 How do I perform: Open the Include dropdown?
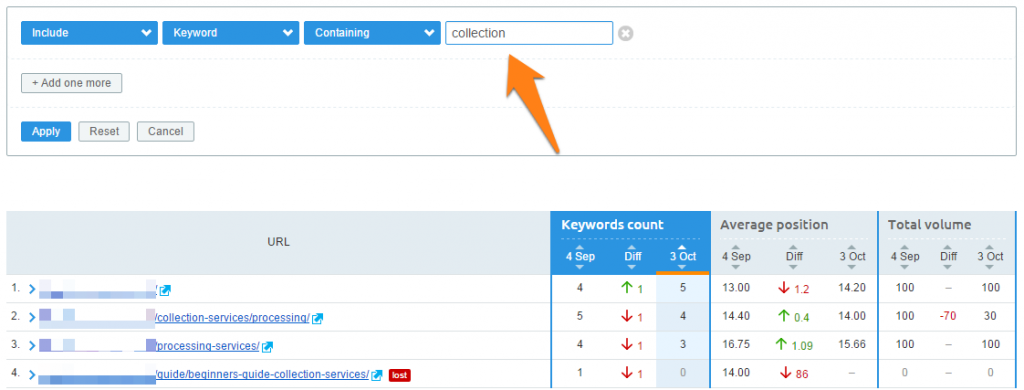click(89, 33)
